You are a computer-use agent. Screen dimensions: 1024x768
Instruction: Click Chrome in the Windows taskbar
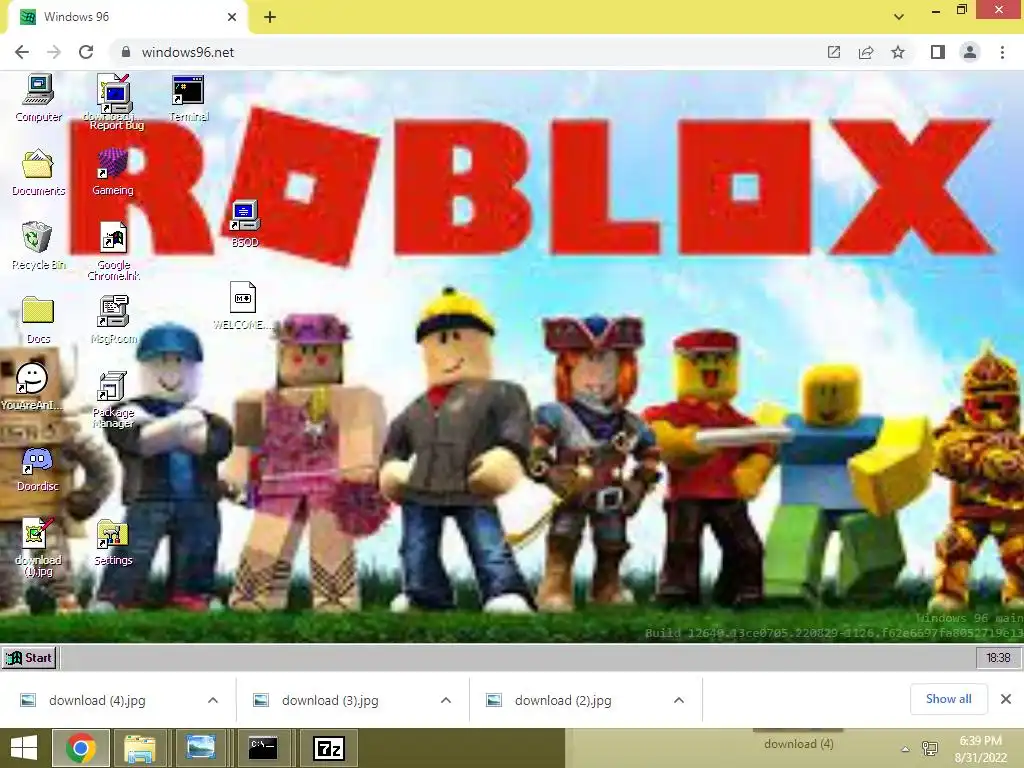point(81,748)
